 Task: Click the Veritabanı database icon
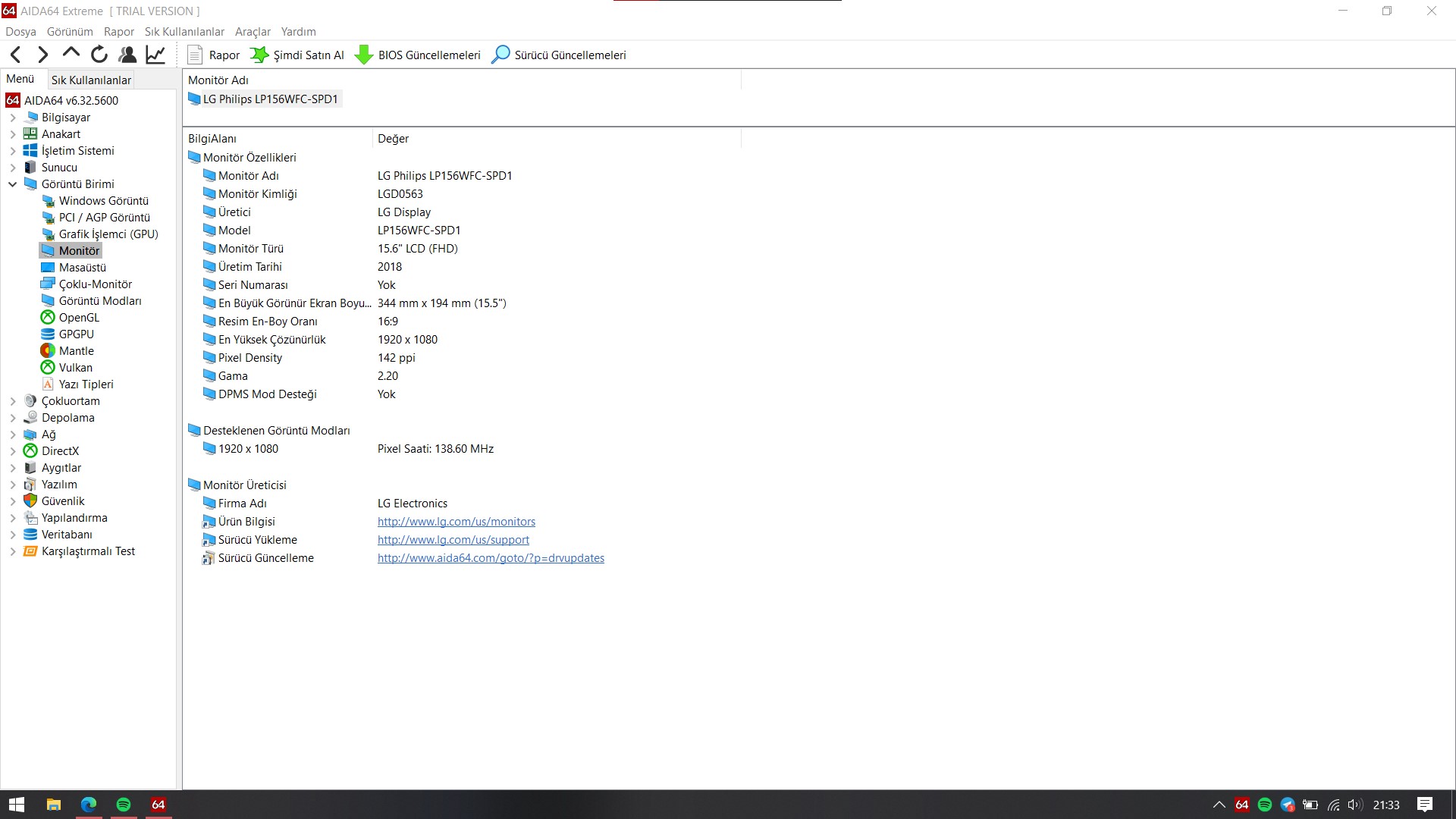(30, 535)
